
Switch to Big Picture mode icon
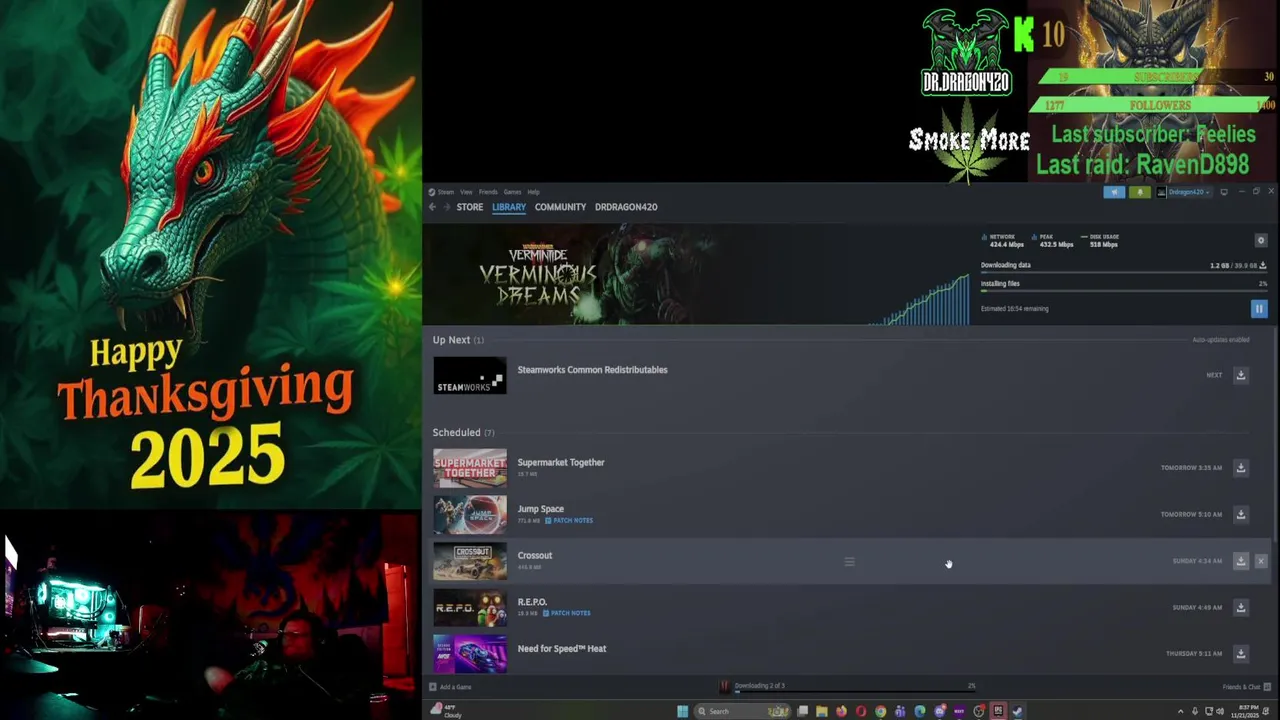pos(1224,192)
